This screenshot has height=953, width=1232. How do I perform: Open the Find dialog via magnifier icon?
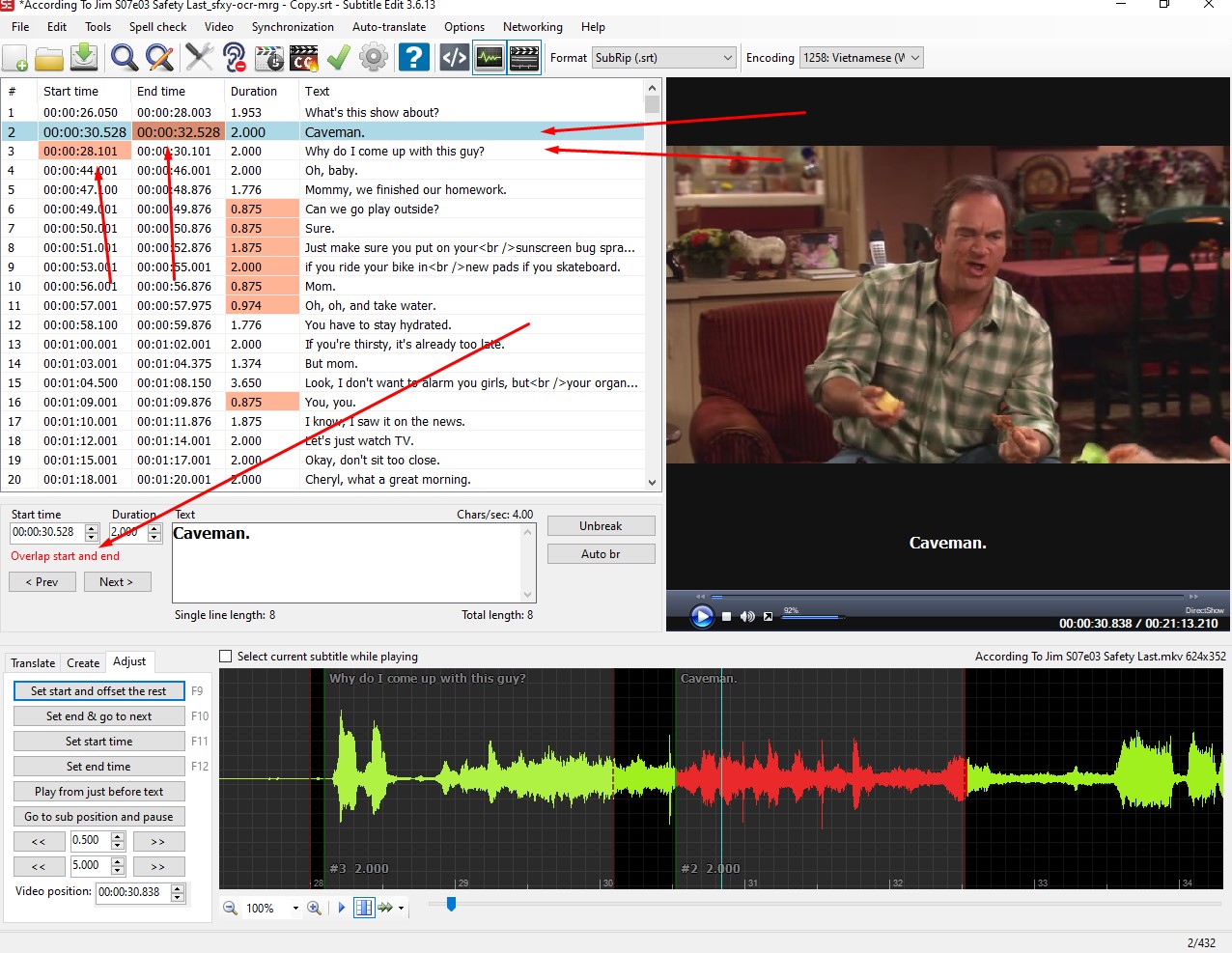(124, 57)
